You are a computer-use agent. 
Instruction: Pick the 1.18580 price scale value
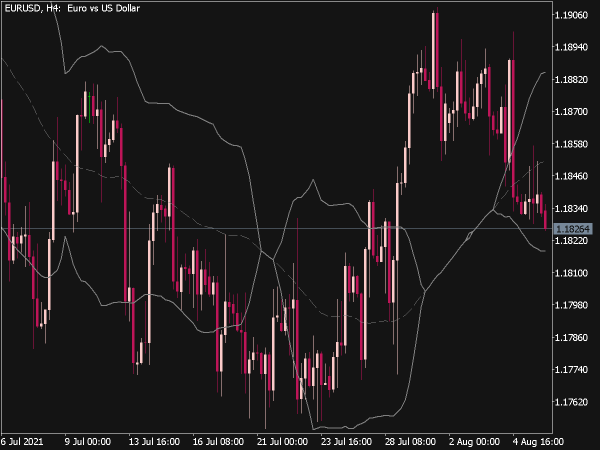pyautogui.click(x=571, y=144)
